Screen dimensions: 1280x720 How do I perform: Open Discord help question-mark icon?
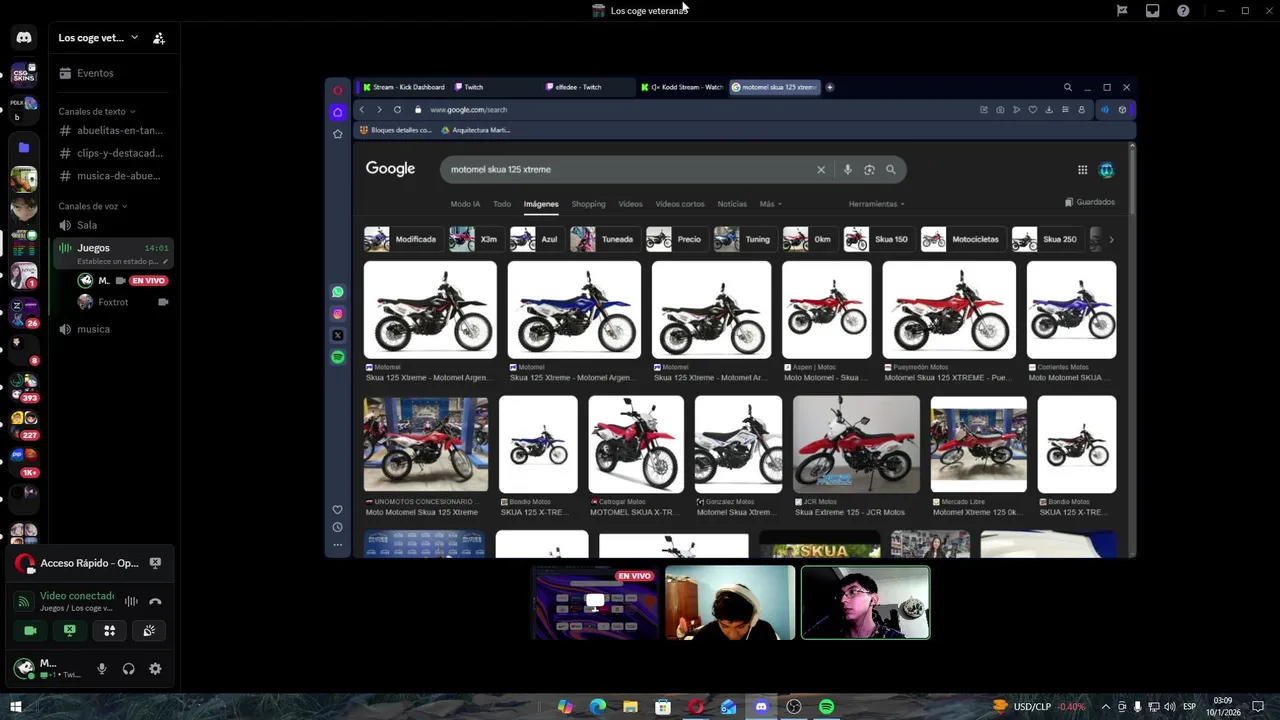(1183, 10)
